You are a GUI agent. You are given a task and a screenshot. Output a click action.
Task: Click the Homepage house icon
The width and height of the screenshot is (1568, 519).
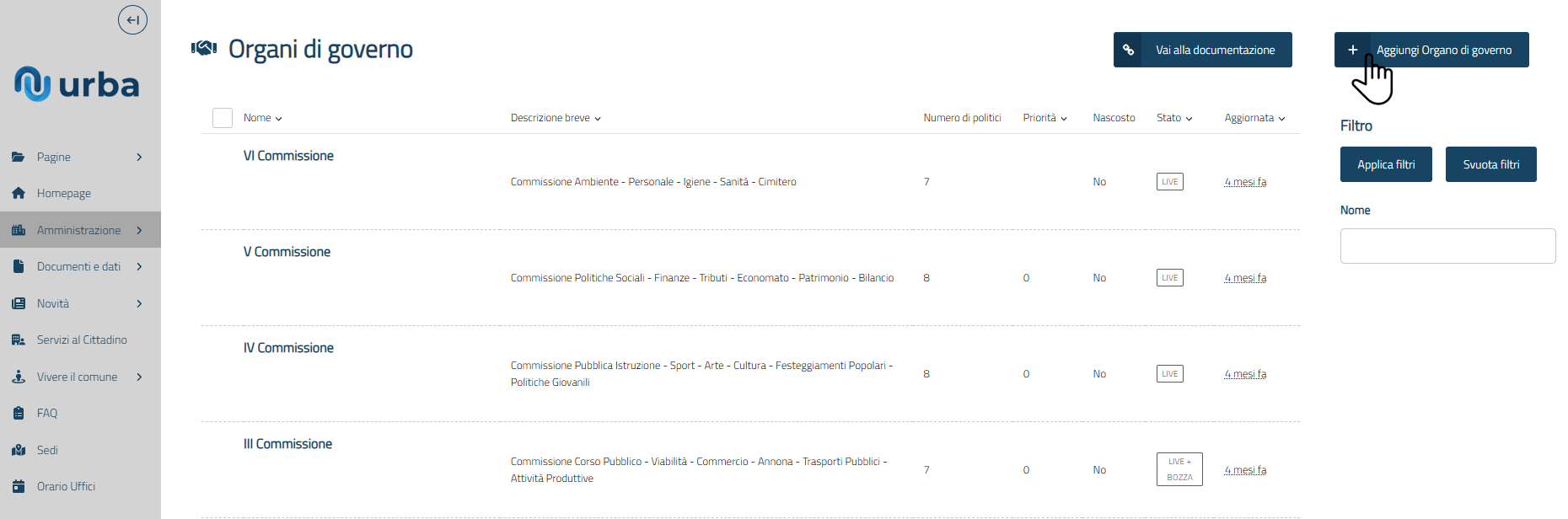[x=19, y=193]
